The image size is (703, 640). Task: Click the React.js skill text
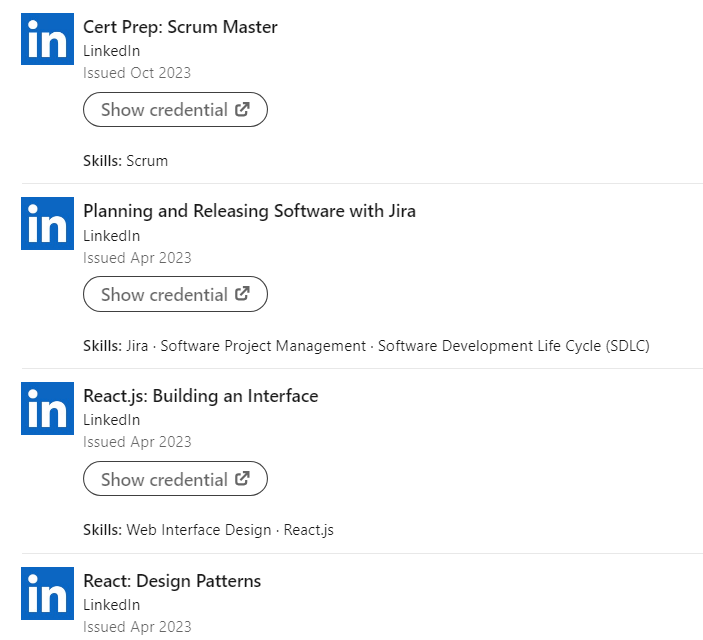(308, 530)
